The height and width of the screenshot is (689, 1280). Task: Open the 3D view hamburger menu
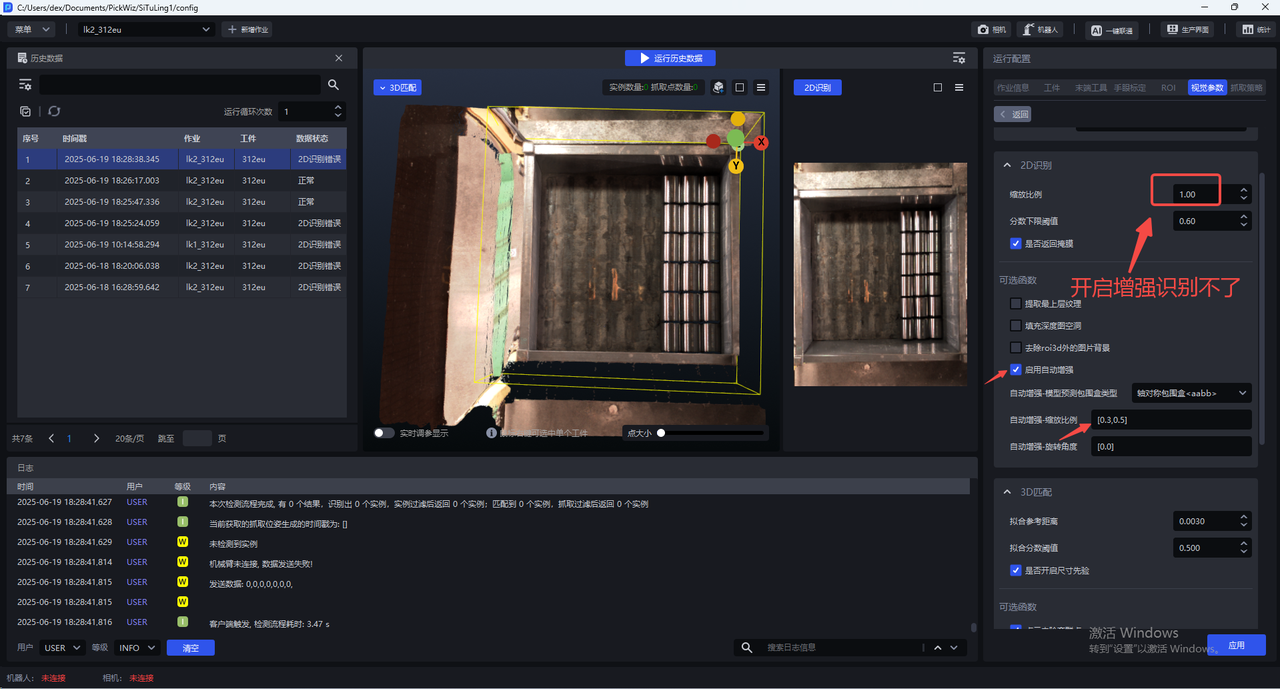(761, 88)
